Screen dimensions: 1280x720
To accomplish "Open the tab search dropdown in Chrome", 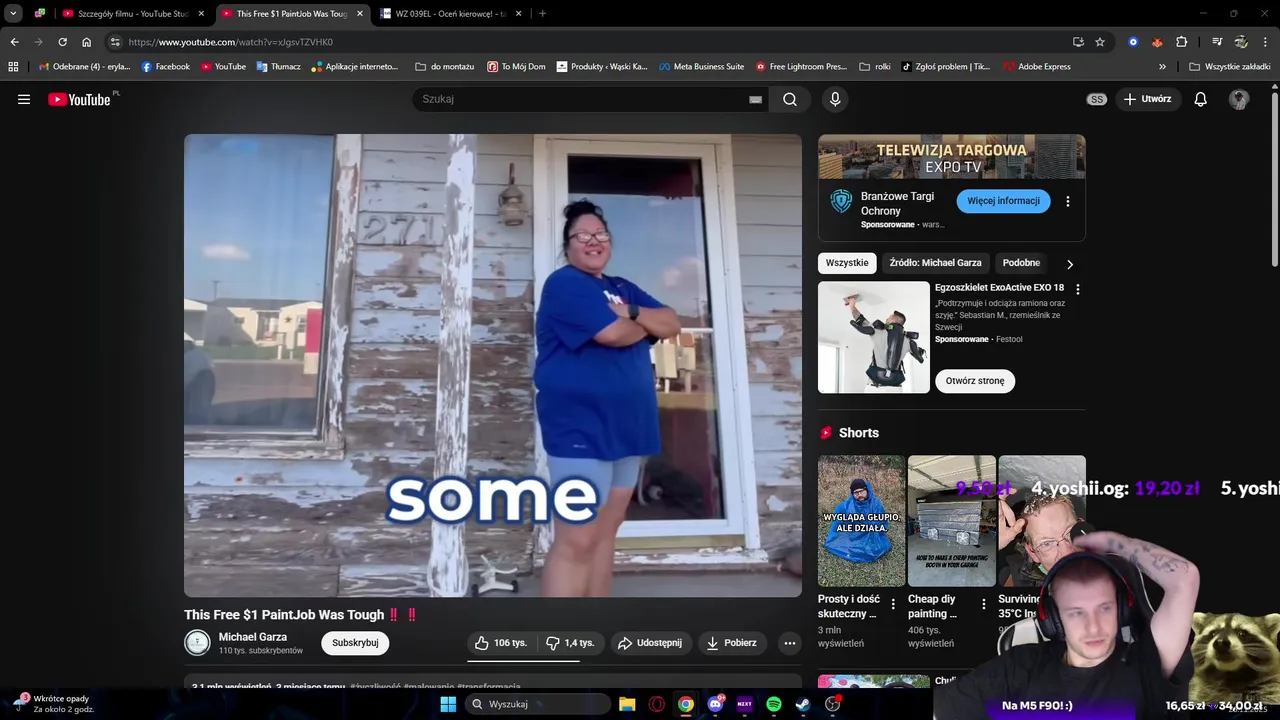I will pyautogui.click(x=13, y=13).
